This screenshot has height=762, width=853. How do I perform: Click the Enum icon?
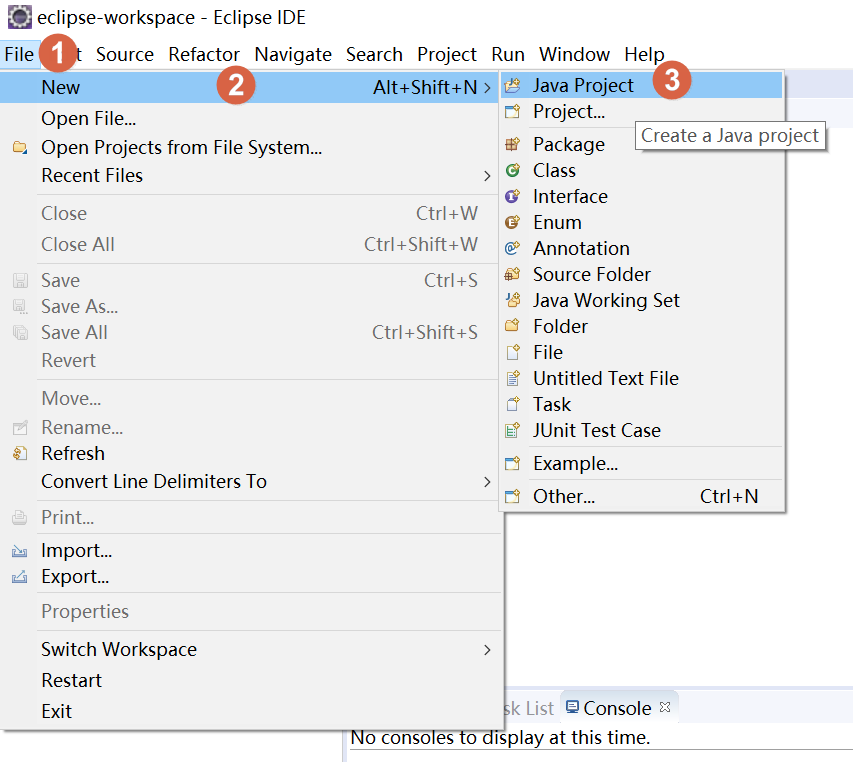coord(513,222)
